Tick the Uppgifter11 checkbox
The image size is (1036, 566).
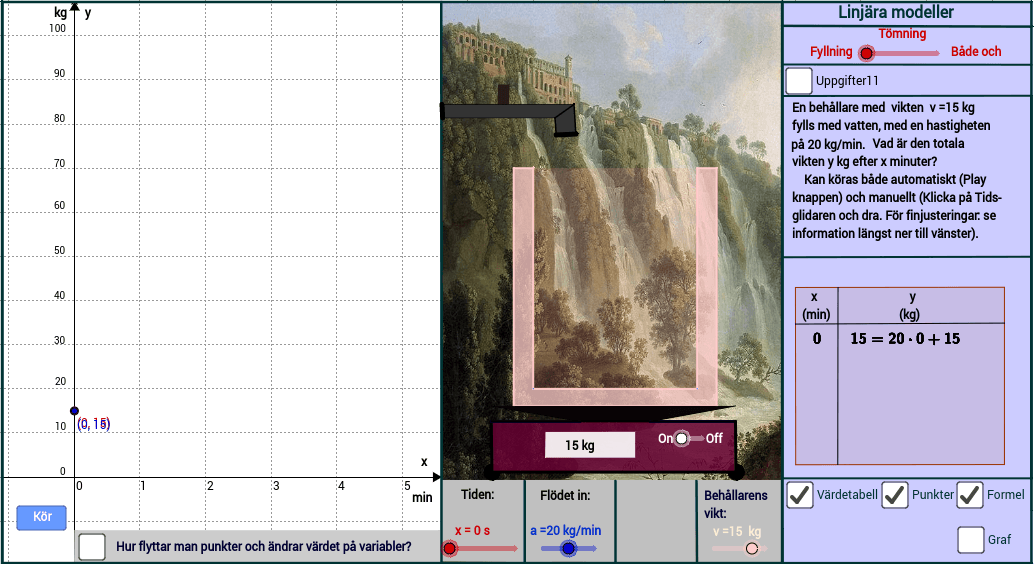pos(799,81)
